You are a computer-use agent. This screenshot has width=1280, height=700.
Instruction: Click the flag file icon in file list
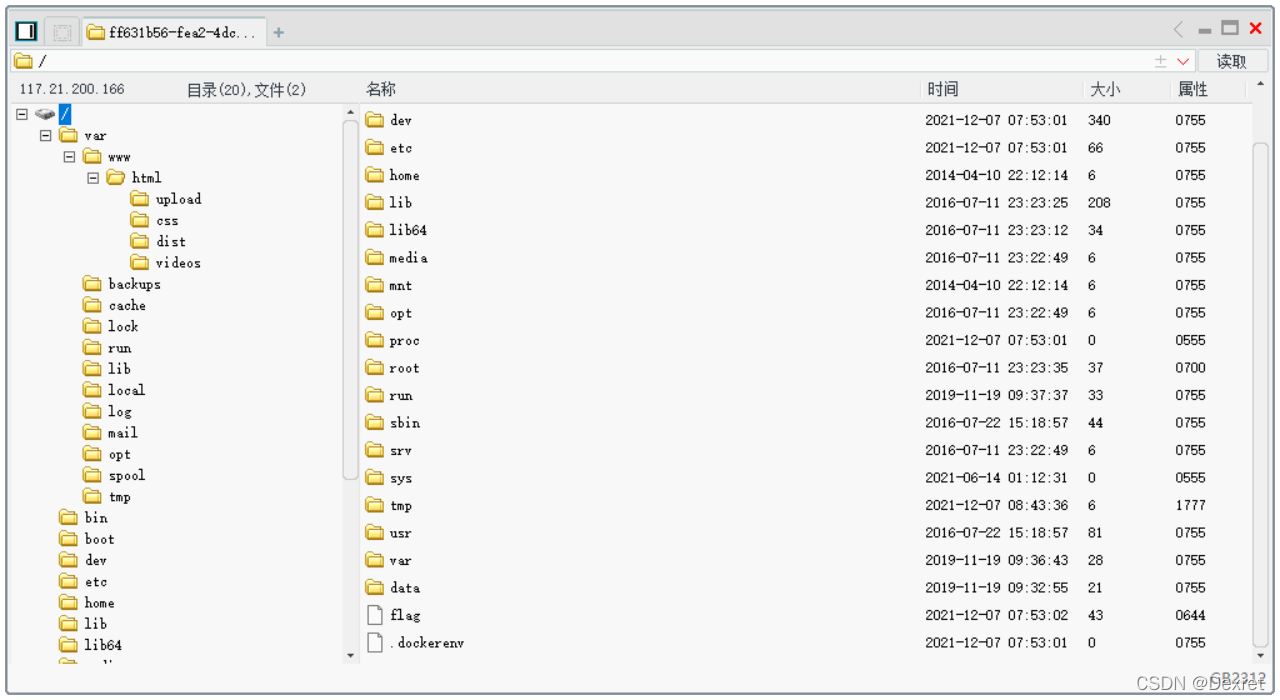pyautogui.click(x=375, y=615)
